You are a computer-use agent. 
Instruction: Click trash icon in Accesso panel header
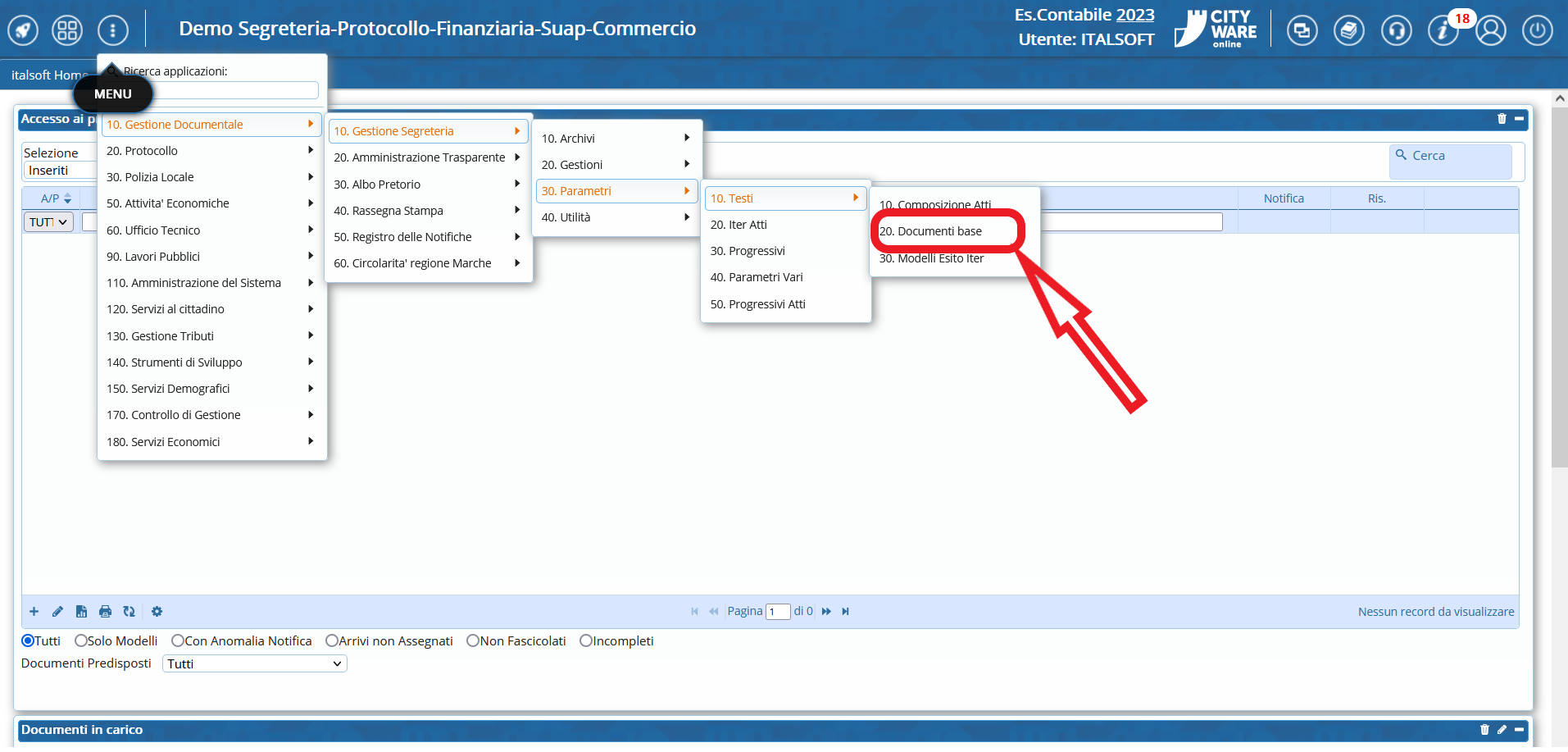[x=1502, y=119]
